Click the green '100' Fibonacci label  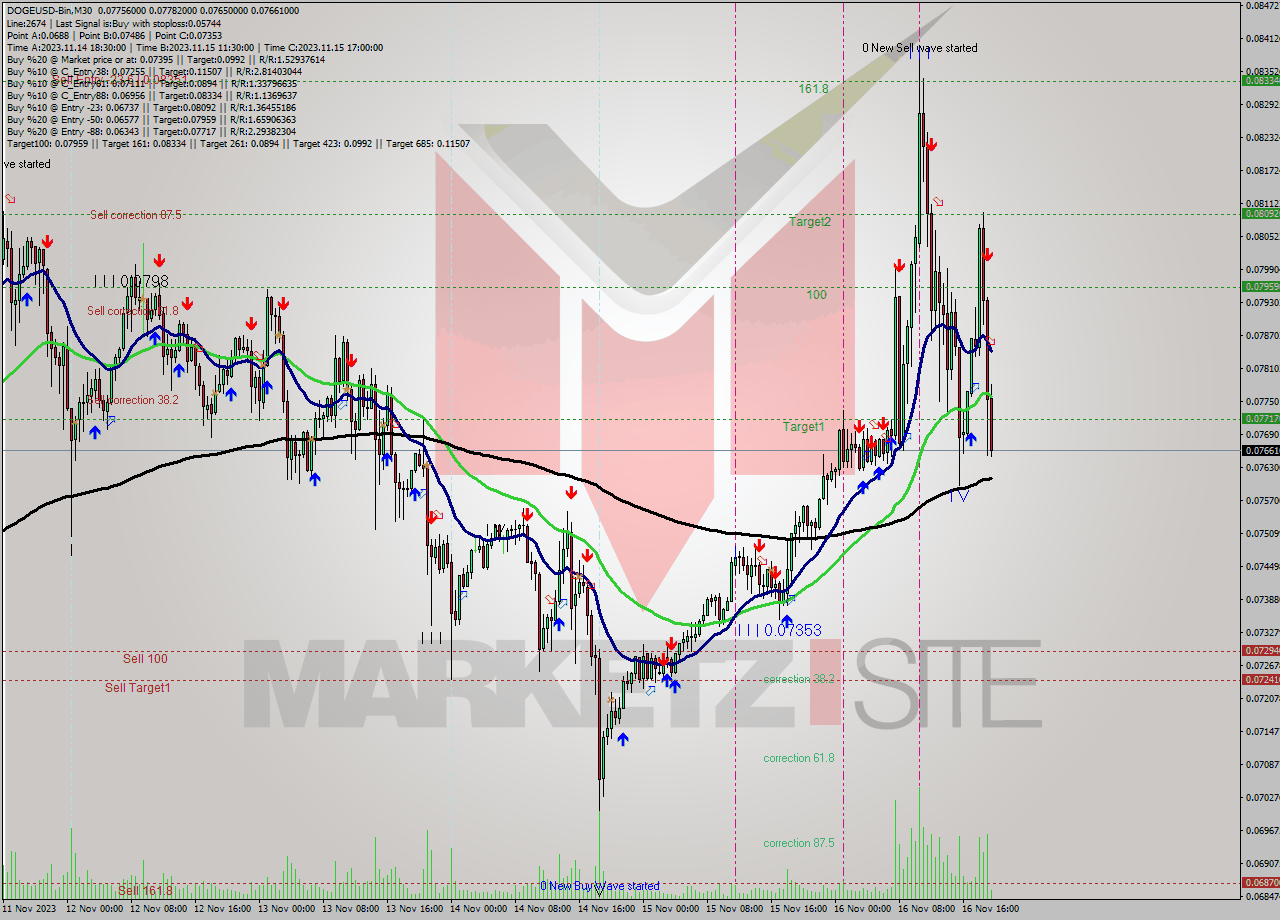tap(817, 295)
